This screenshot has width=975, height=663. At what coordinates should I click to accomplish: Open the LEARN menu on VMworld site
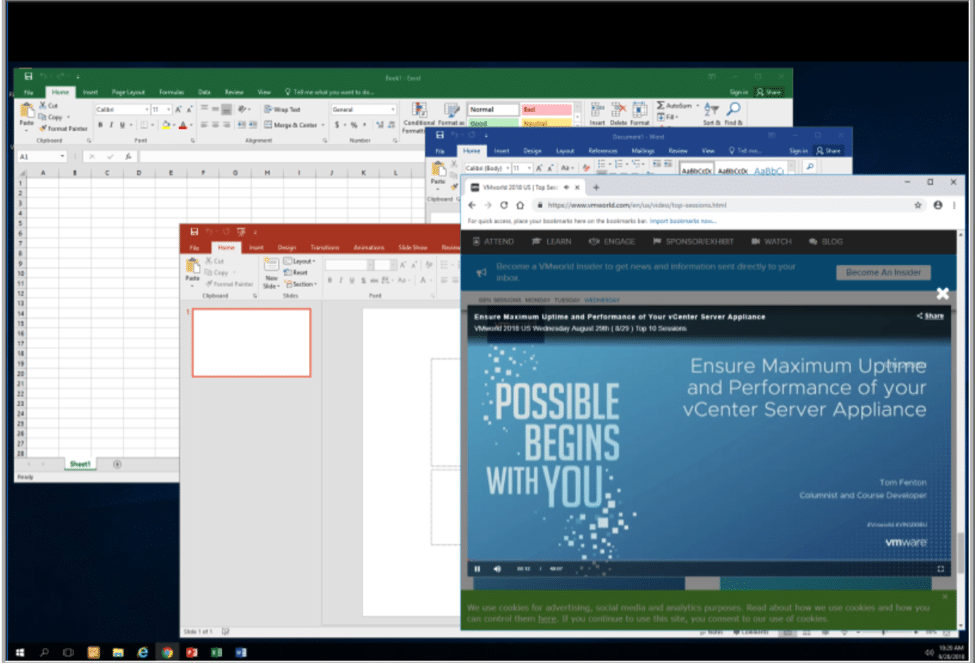[x=552, y=241]
